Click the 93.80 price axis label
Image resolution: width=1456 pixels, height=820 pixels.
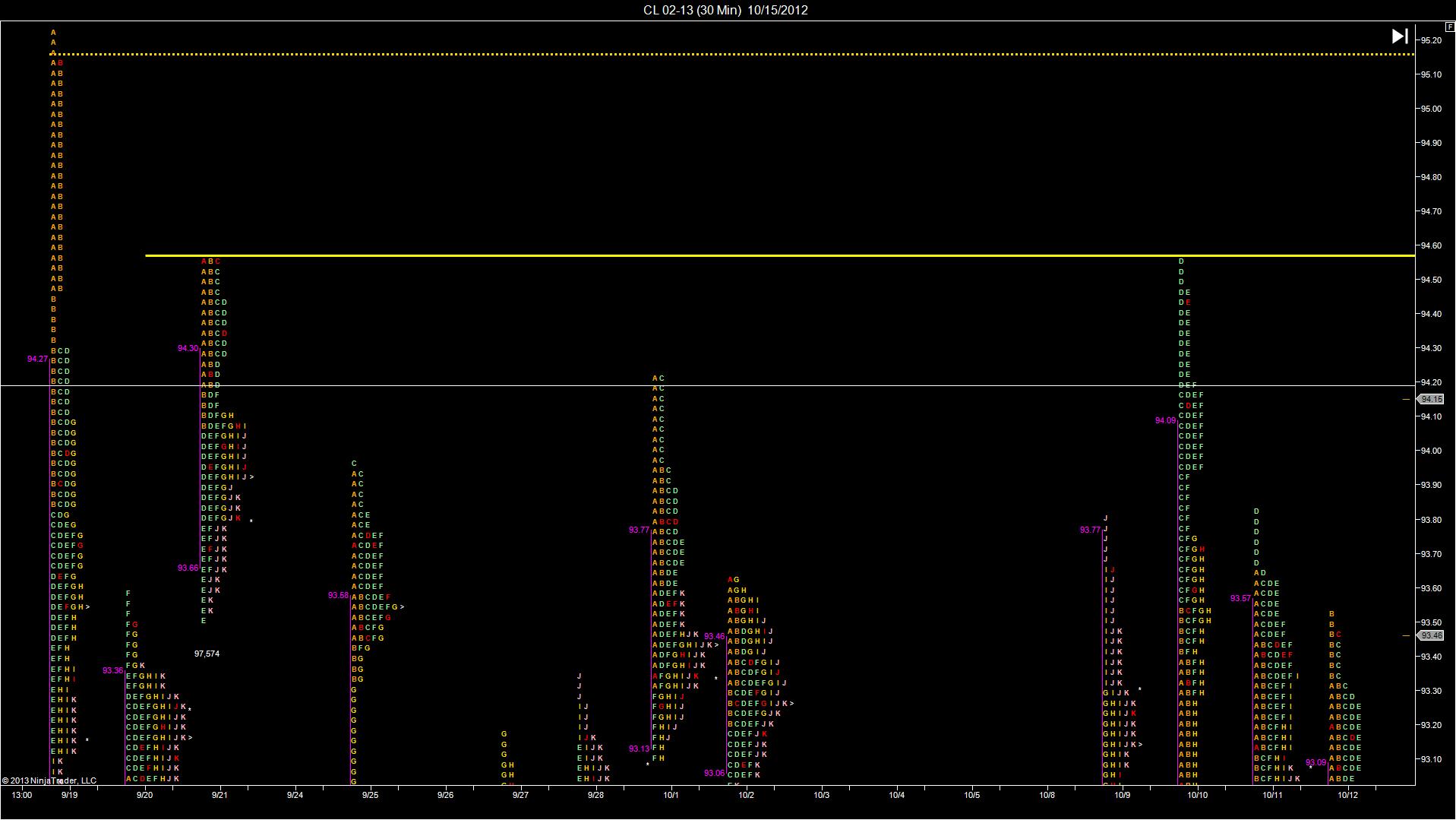click(x=1431, y=520)
